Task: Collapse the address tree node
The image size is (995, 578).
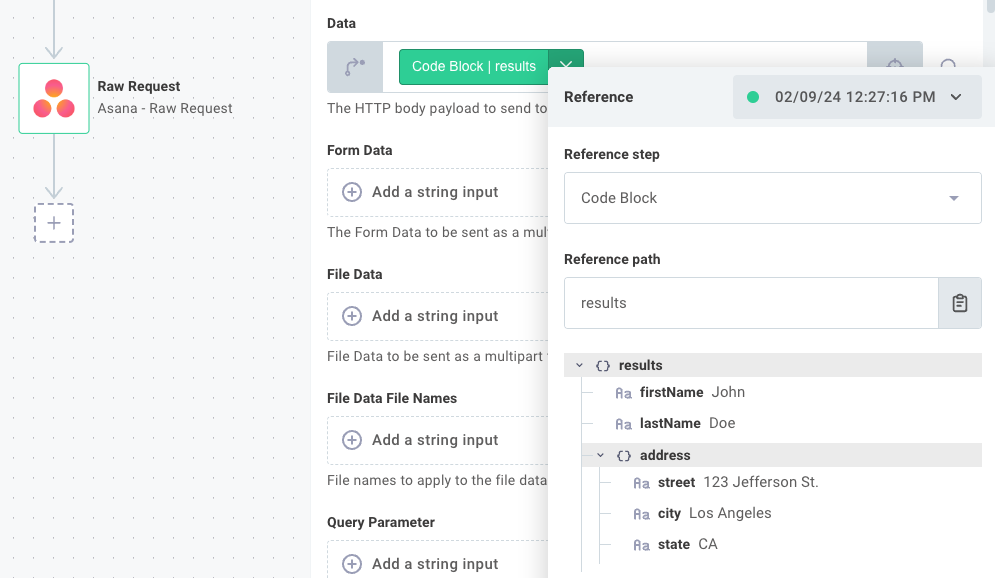Action: point(600,455)
